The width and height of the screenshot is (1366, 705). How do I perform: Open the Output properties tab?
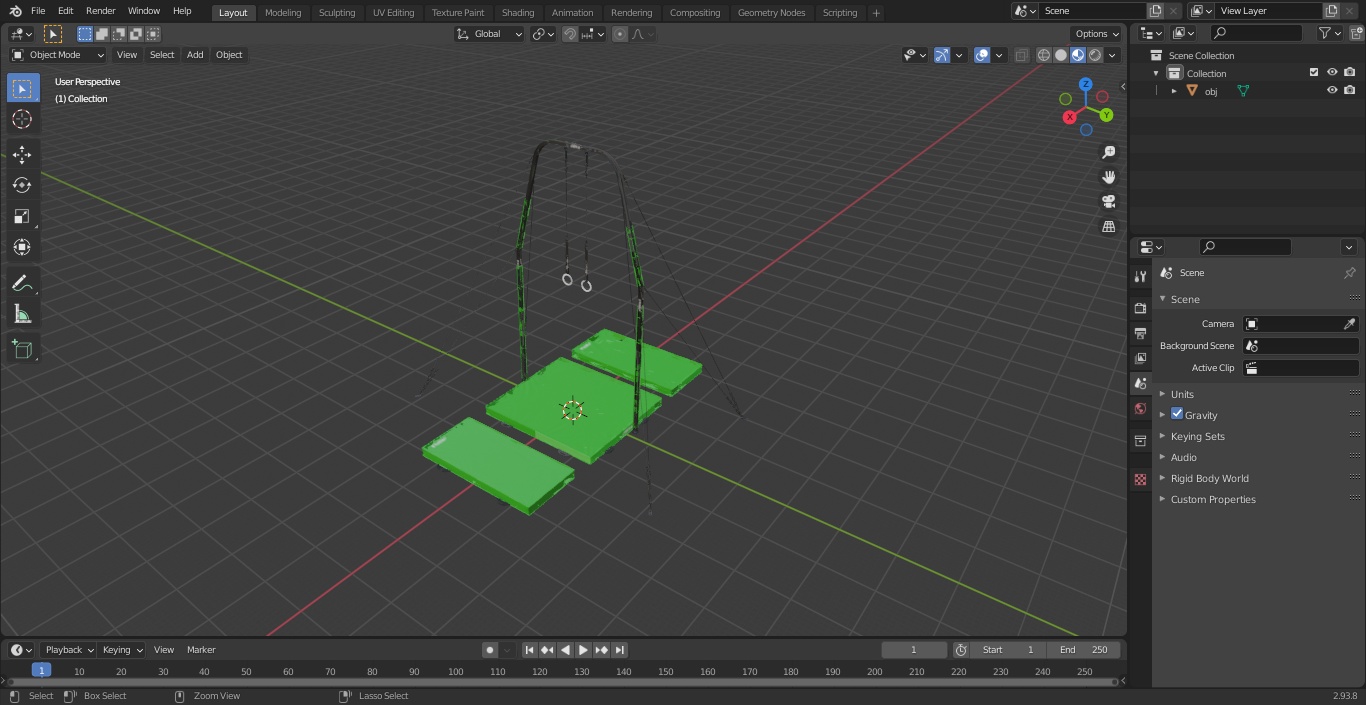(1140, 333)
